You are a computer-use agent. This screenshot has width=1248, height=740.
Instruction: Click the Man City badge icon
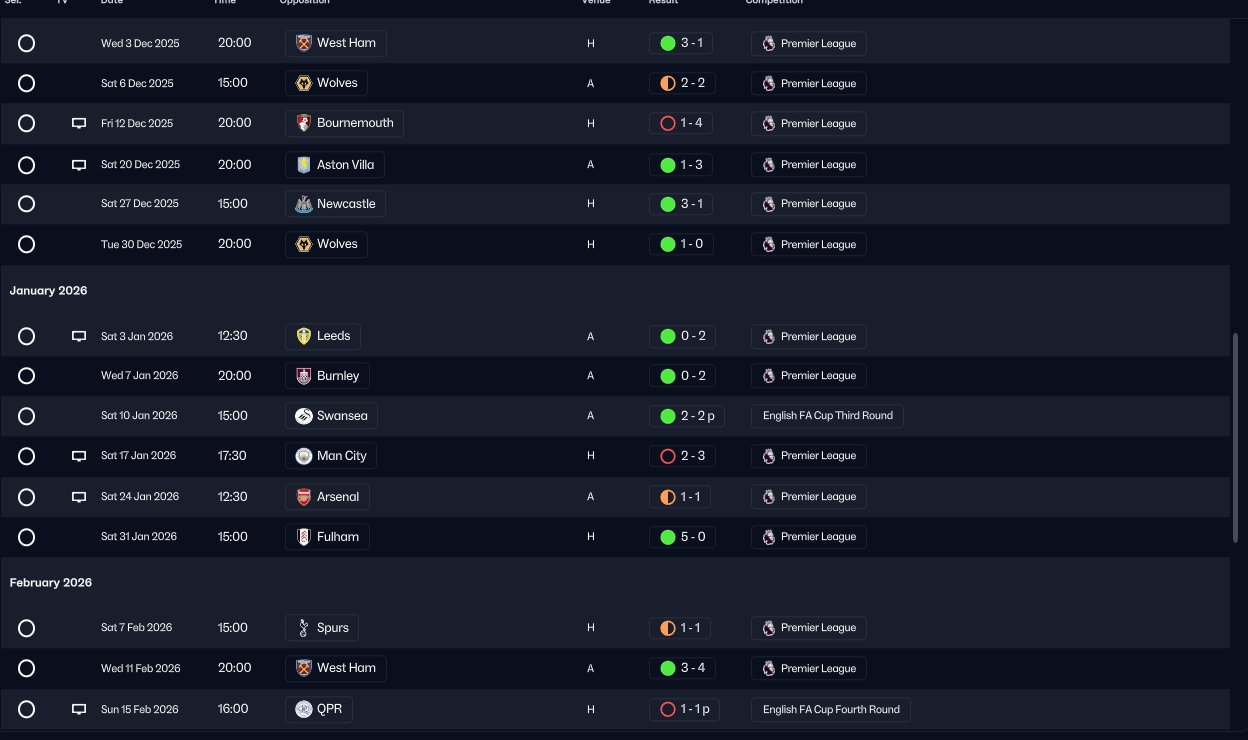click(x=304, y=456)
